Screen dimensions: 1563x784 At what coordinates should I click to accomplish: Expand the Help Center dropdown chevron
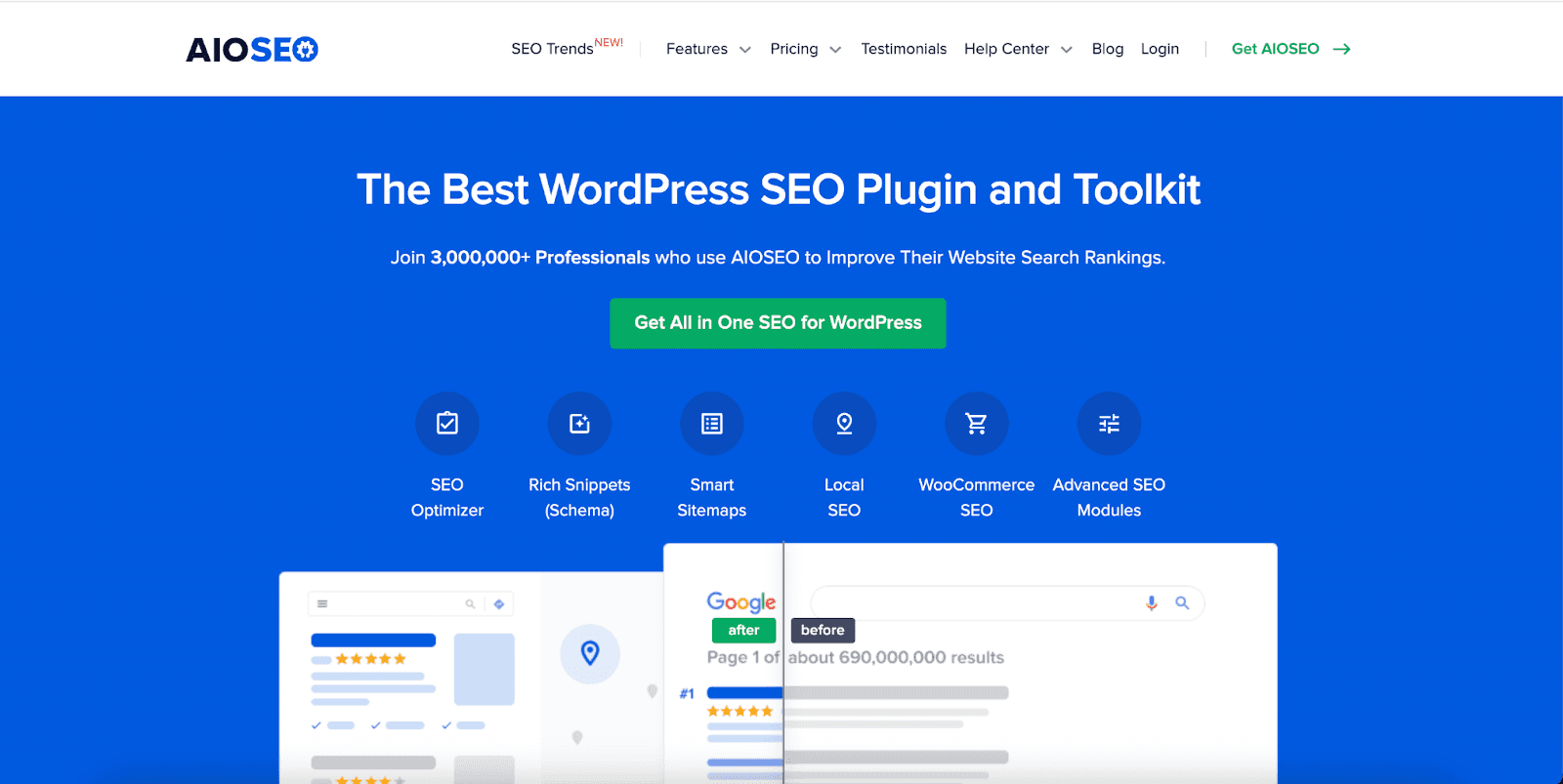click(1067, 50)
